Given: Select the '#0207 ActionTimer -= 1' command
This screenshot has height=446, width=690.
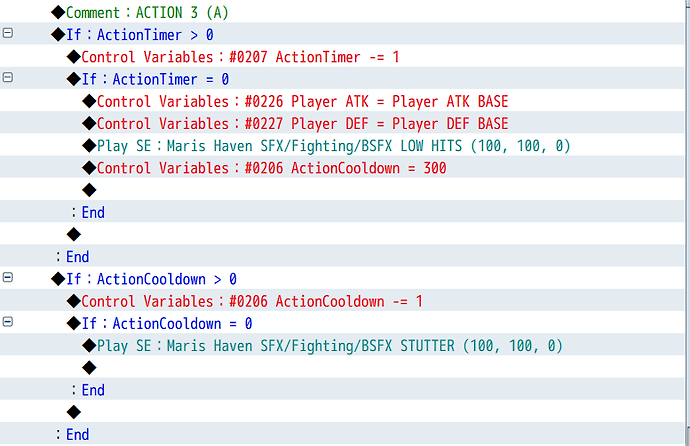Looking at the screenshot, I should tap(232, 57).
